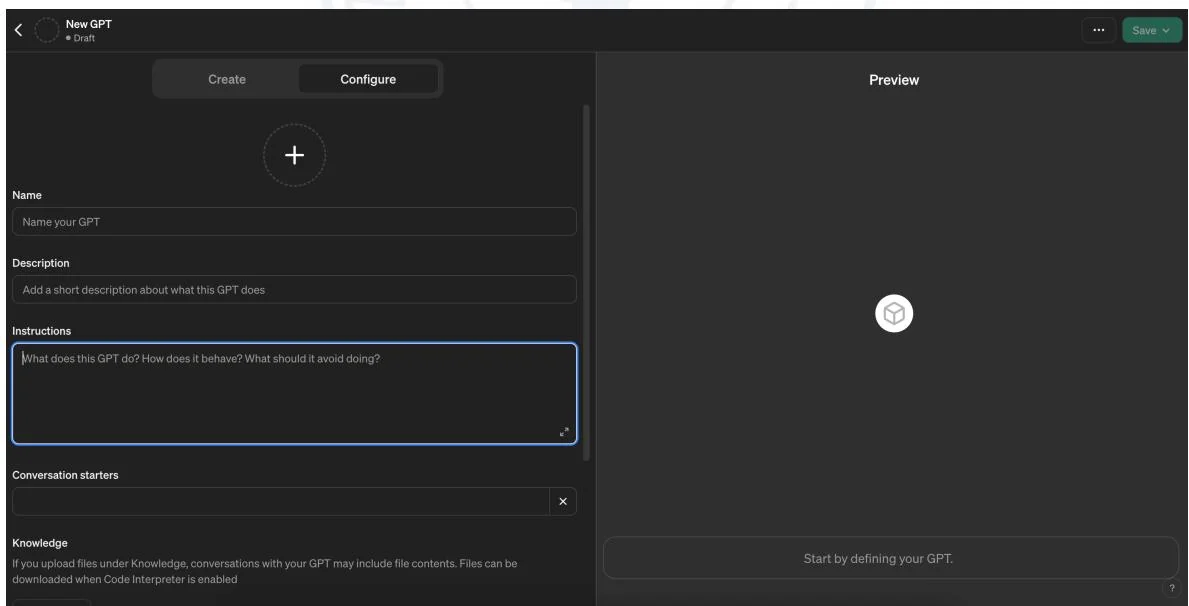Viewport: 1189px width, 606px height.
Task: Click the Preview heading text
Action: click(894, 80)
